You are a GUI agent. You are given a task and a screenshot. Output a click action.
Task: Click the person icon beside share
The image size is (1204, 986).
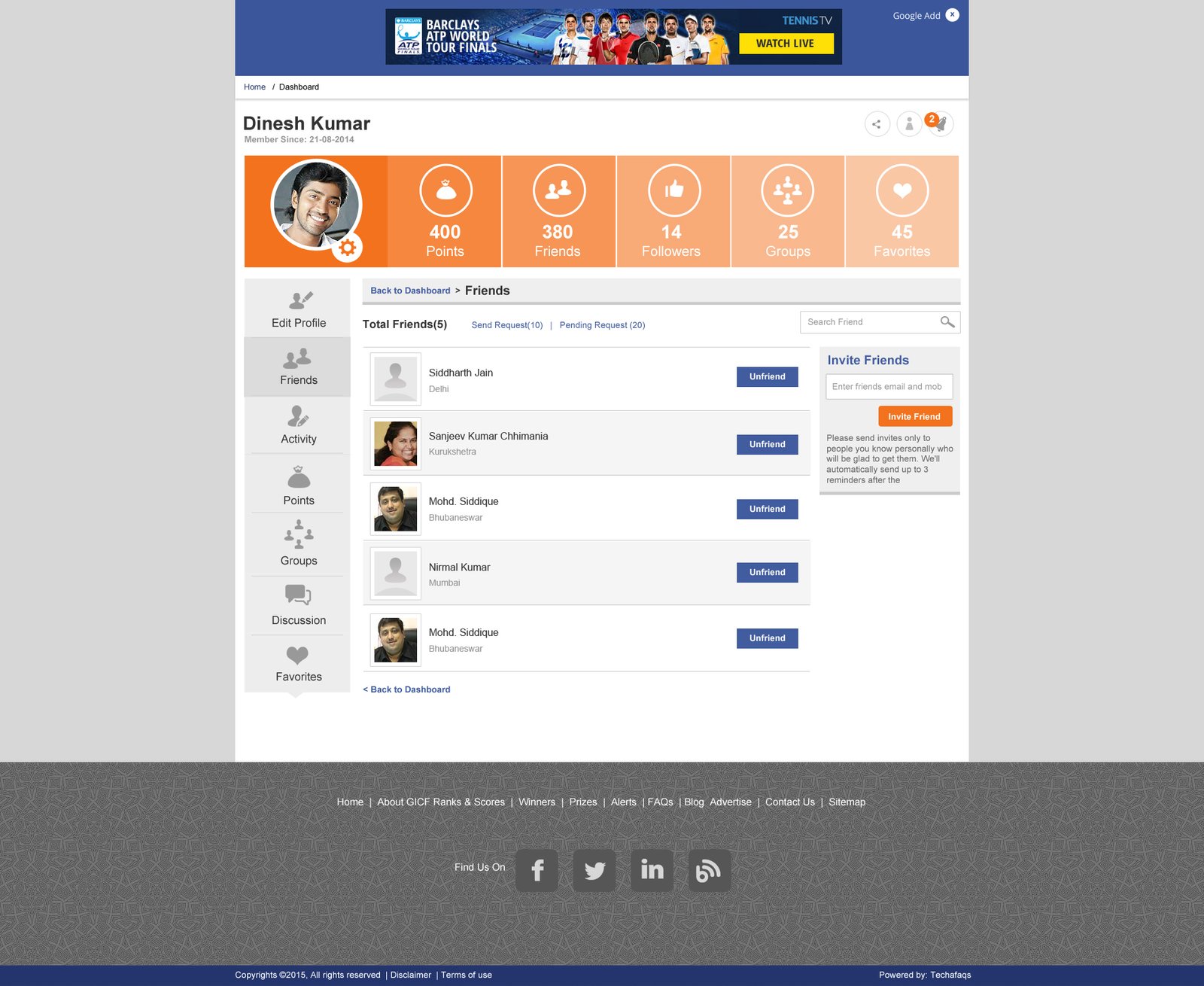[909, 124]
